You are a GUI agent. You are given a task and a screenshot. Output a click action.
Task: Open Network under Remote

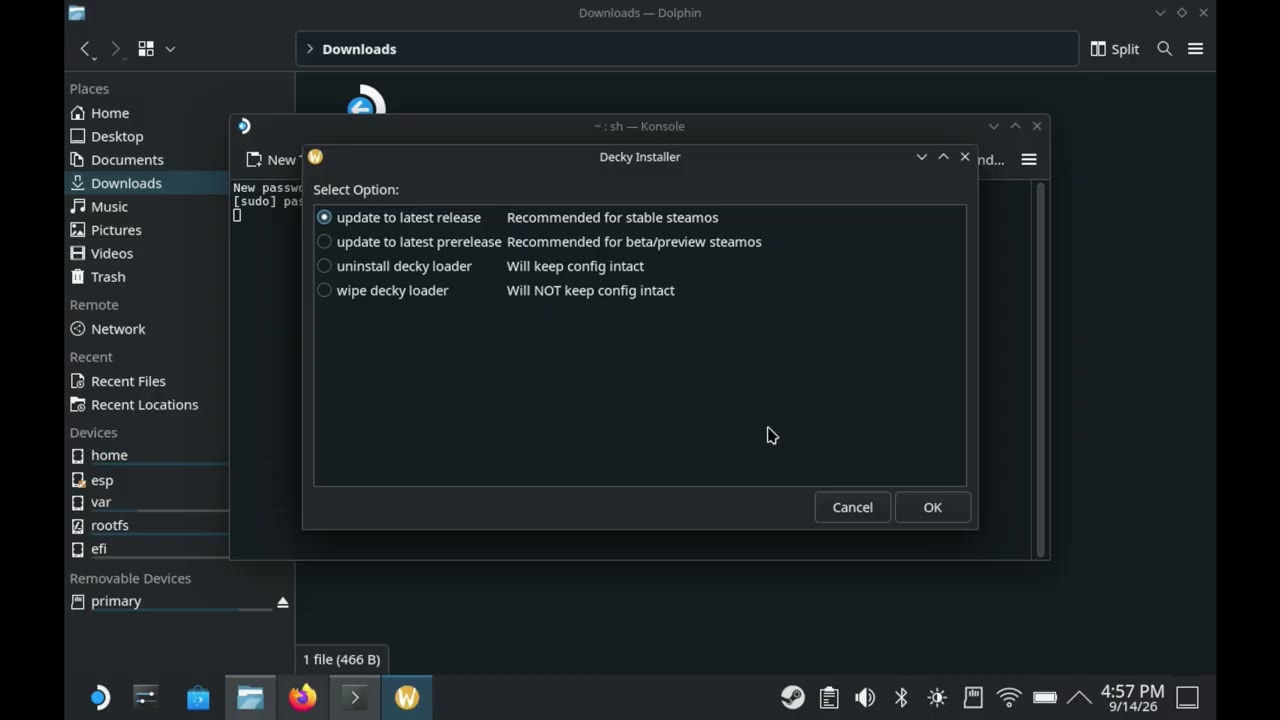click(x=107, y=329)
